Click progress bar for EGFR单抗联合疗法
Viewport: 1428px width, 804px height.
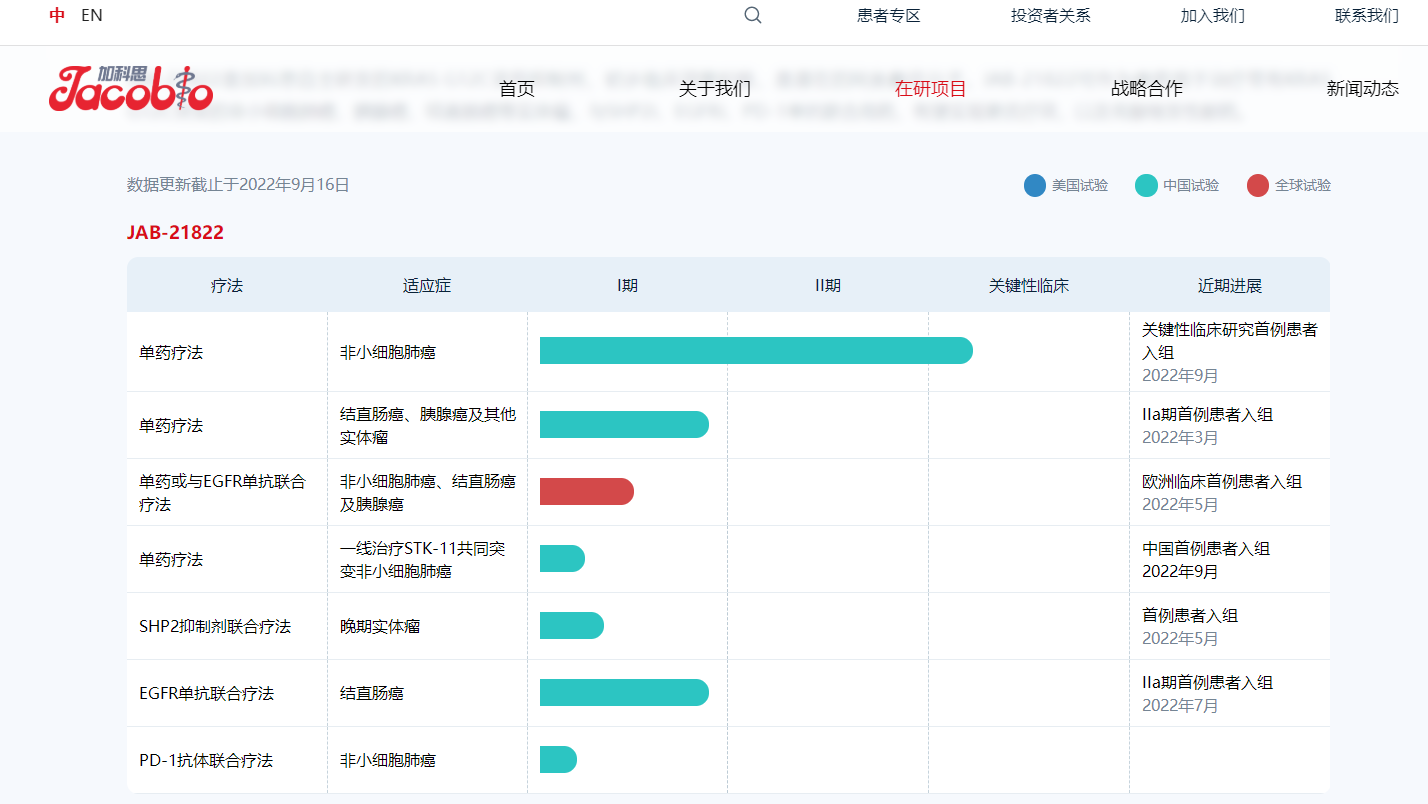(624, 692)
